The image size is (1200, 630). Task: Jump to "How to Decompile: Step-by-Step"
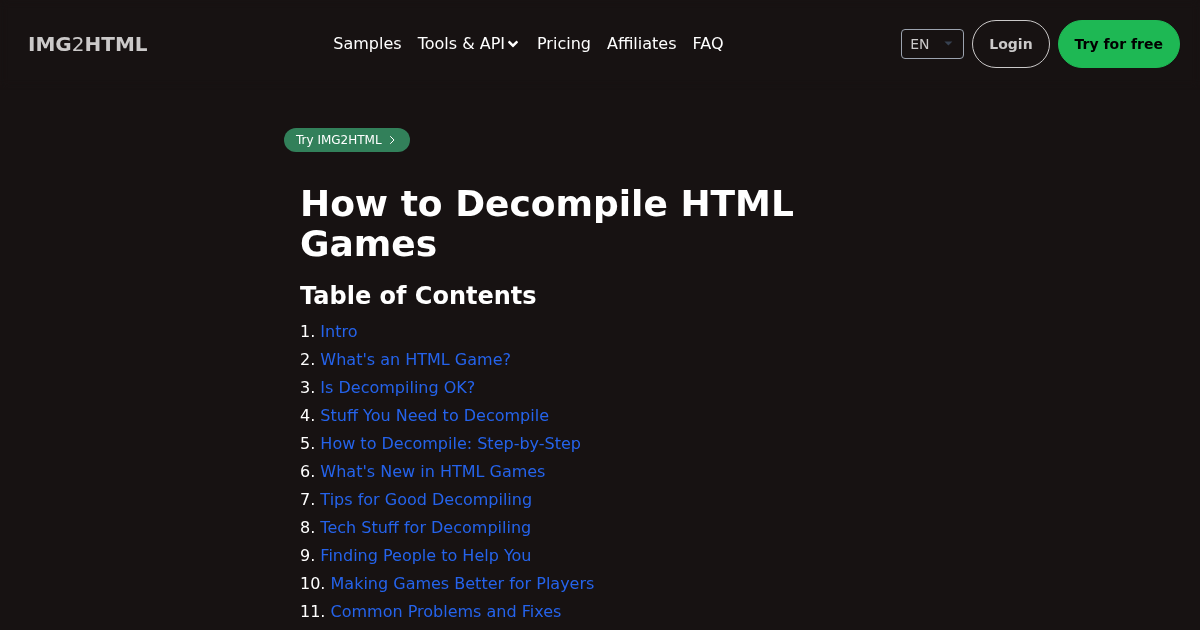point(450,444)
